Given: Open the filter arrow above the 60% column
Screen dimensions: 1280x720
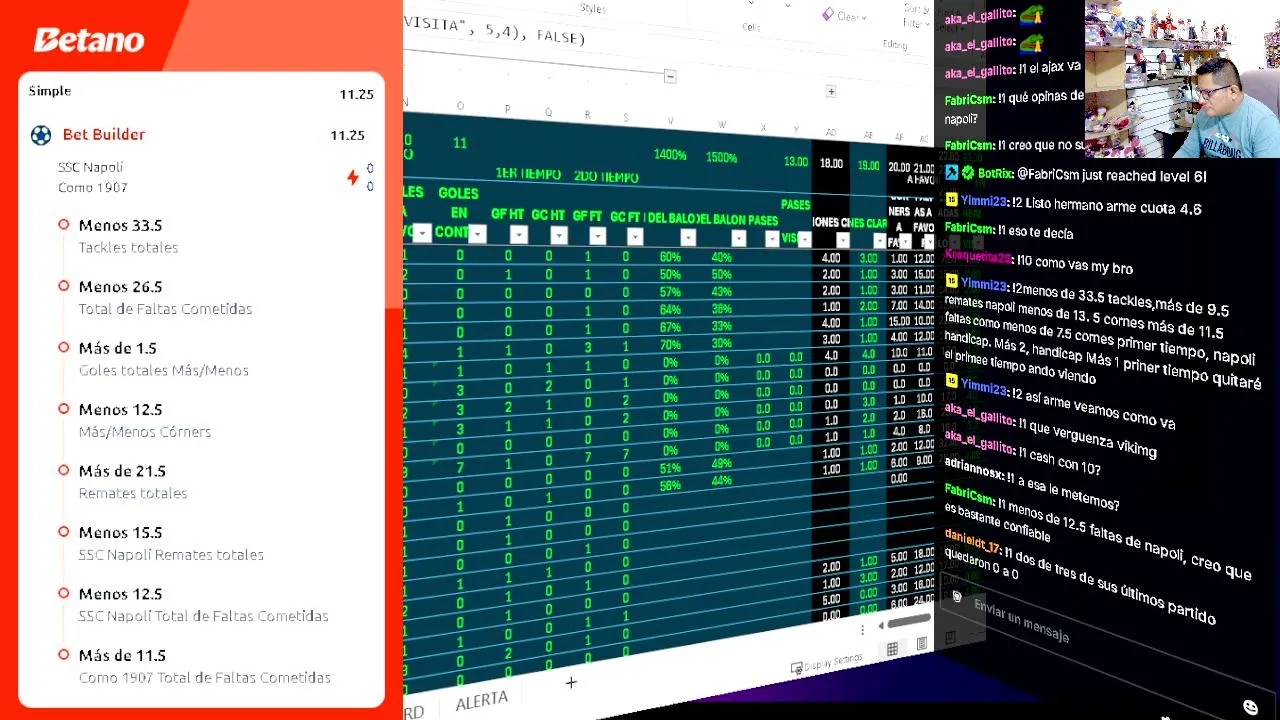Looking at the screenshot, I should (x=688, y=237).
